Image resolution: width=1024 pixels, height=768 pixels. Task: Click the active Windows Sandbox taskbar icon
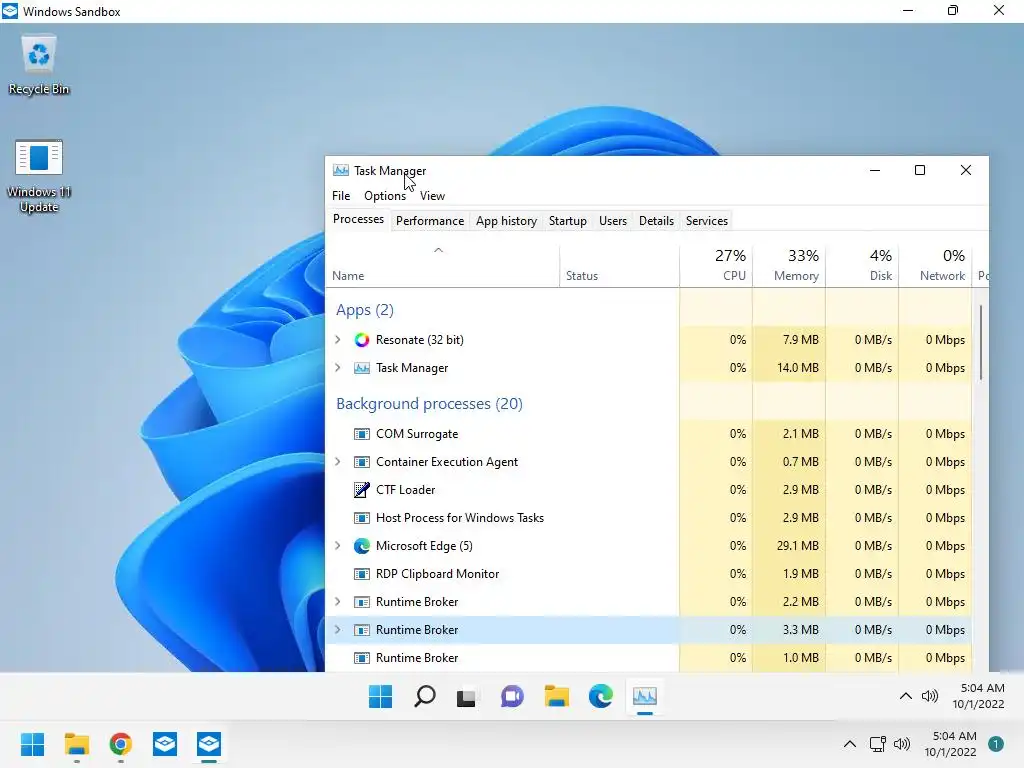click(x=209, y=744)
